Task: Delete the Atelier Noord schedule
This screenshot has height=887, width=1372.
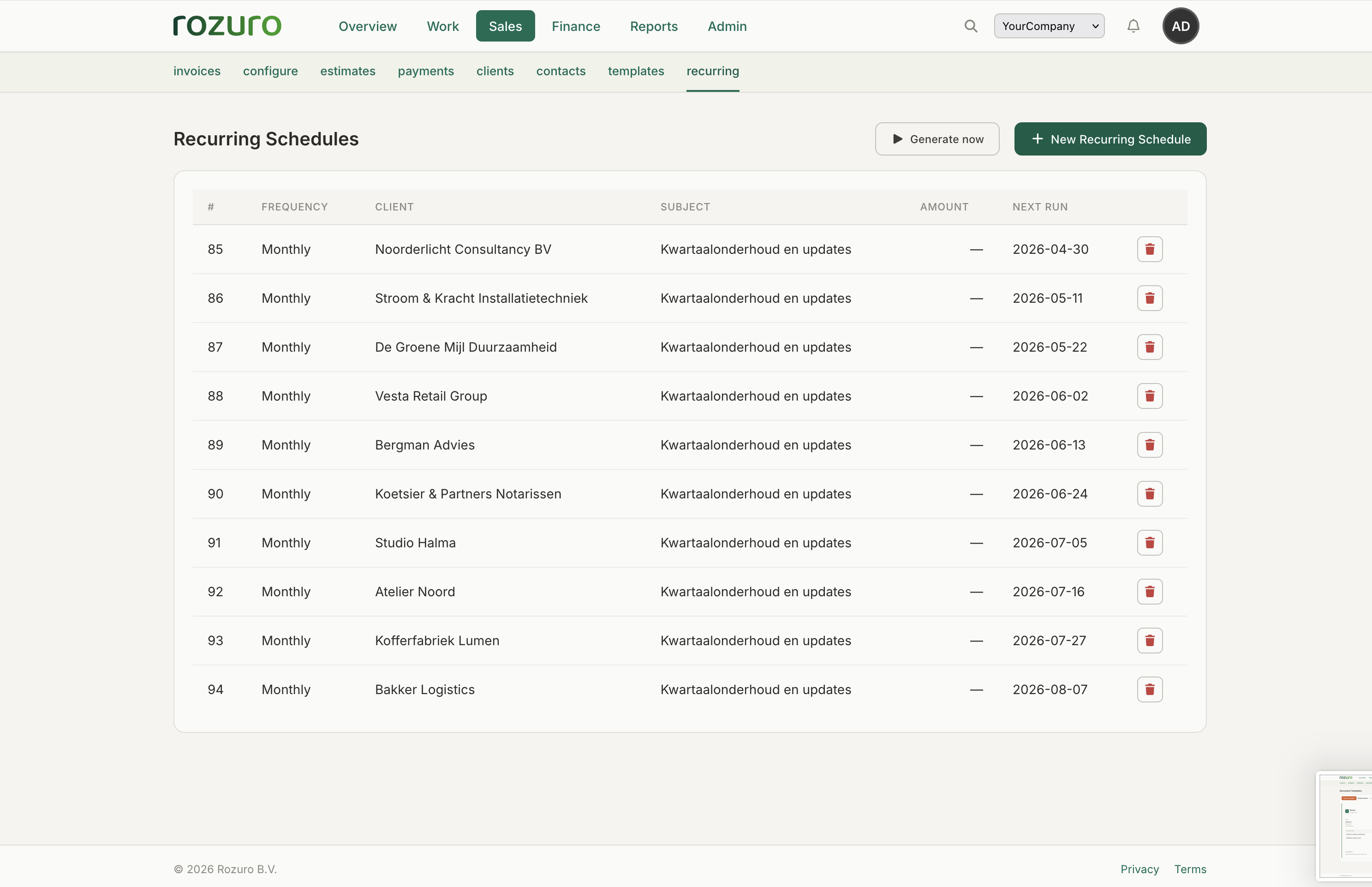Action: [1149, 592]
